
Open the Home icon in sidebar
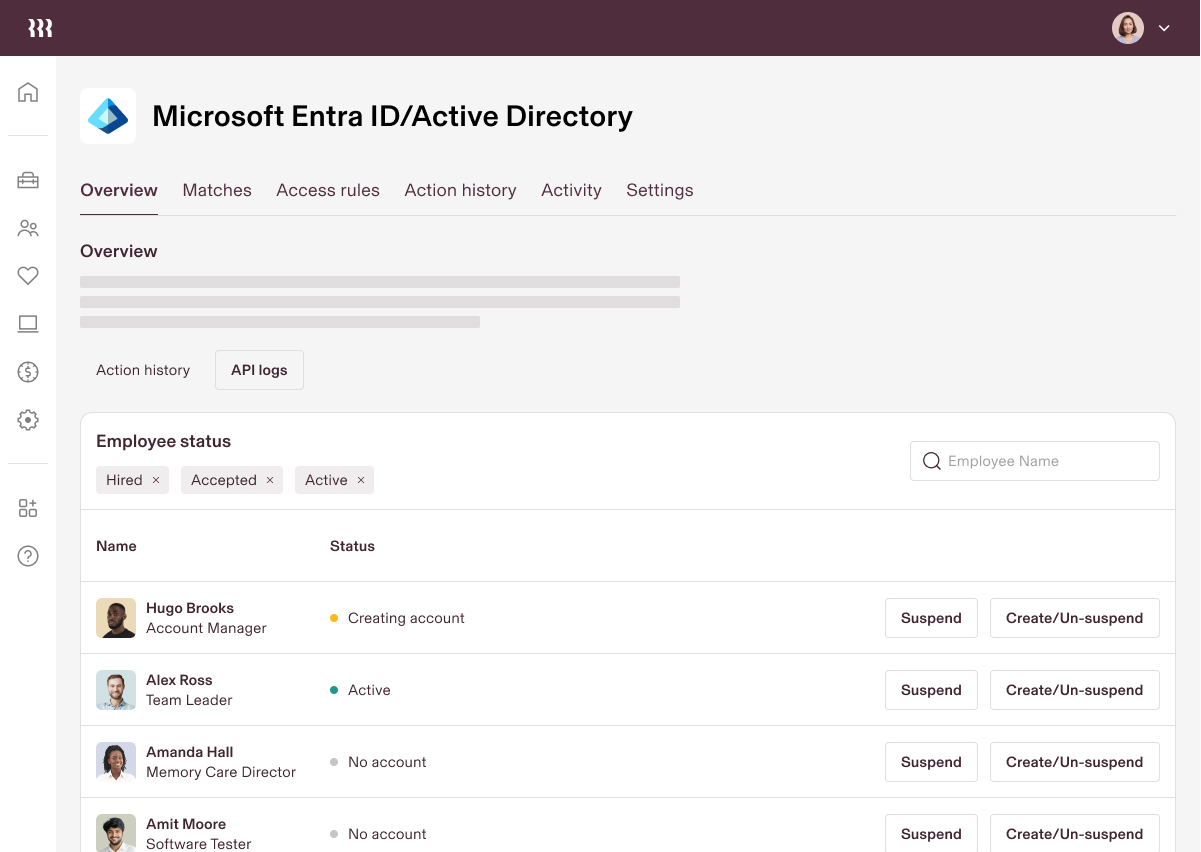click(x=28, y=92)
